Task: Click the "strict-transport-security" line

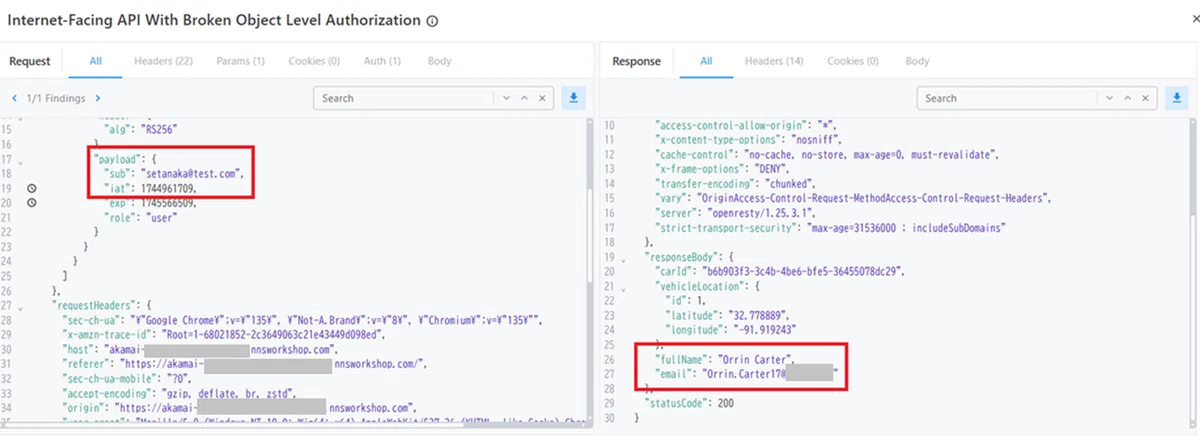Action: pos(830,227)
